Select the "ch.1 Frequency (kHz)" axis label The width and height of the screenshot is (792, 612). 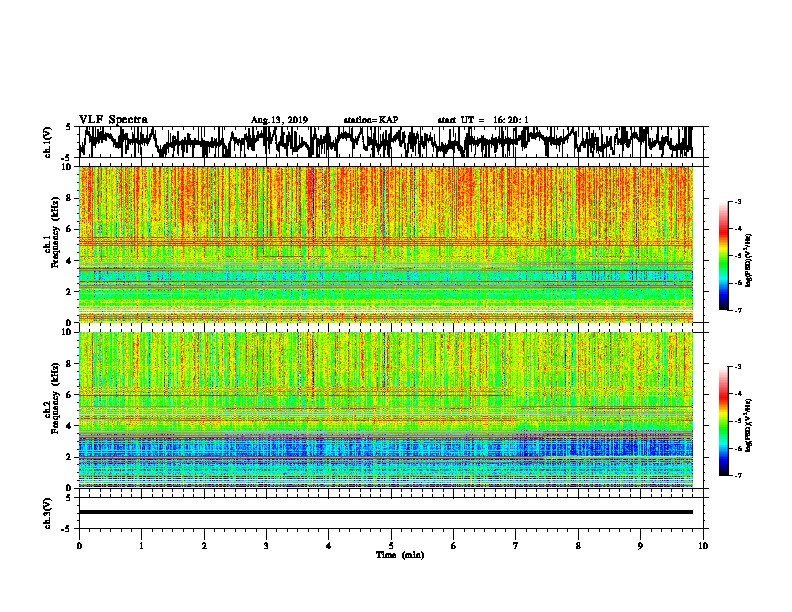click(51, 232)
